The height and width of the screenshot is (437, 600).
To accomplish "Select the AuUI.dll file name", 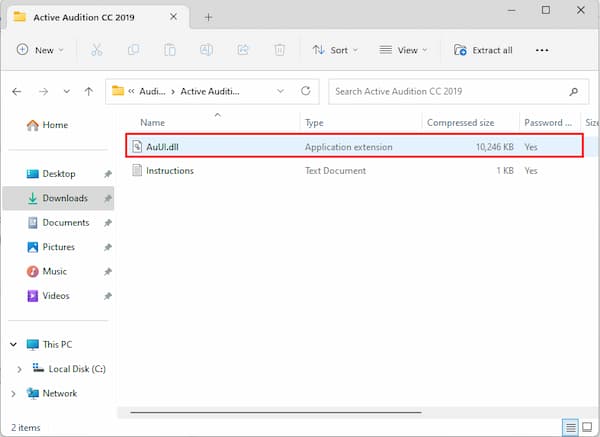I will click(x=162, y=147).
